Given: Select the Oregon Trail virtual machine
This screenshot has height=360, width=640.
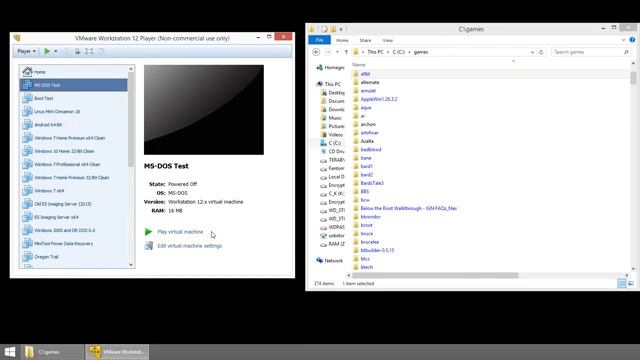Looking at the screenshot, I should 73,257.
